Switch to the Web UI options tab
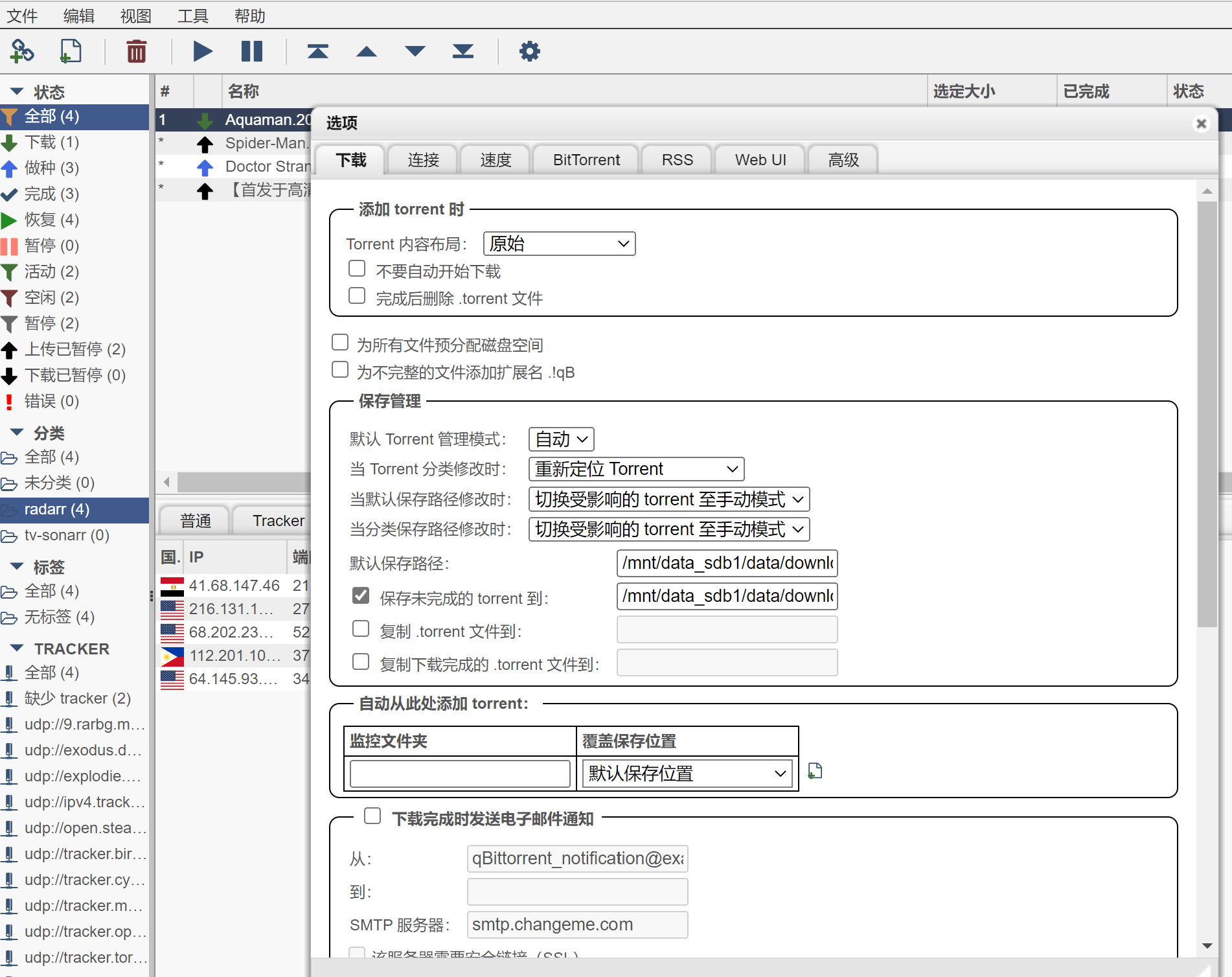 click(760, 160)
